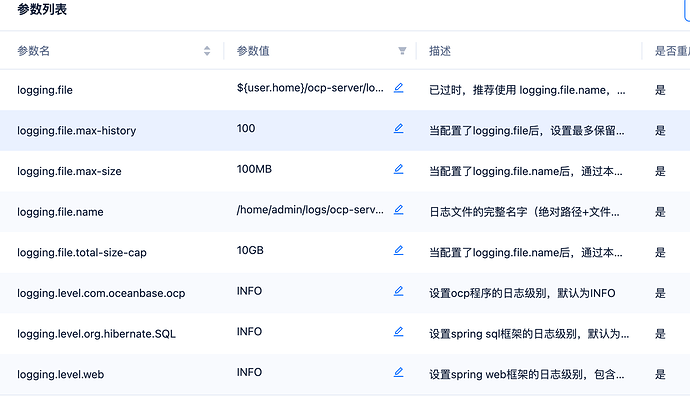Edit the logging.file.max-size value
This screenshot has width=690, height=396.
(398, 169)
